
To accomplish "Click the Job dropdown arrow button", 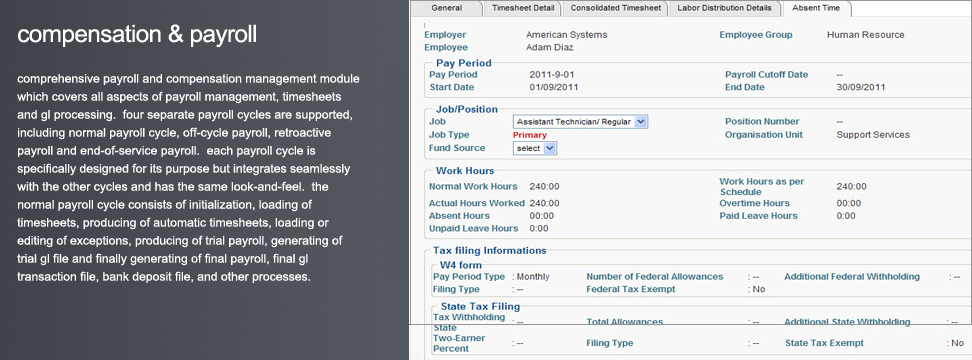I will click(x=642, y=122).
